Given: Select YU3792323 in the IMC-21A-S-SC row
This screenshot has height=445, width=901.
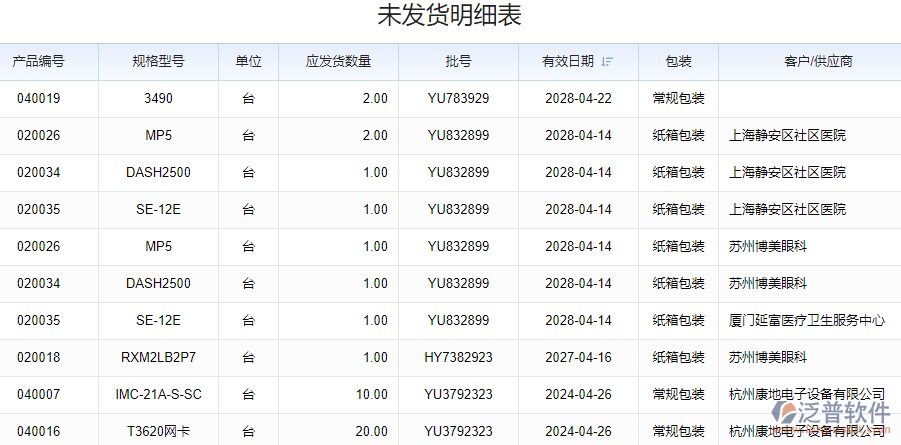Looking at the screenshot, I should [459, 394].
